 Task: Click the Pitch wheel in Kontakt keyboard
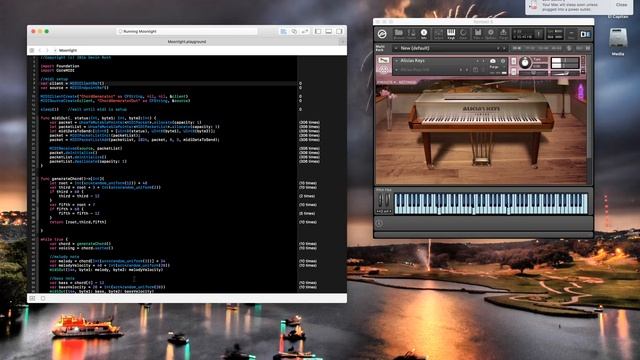tap(380, 200)
